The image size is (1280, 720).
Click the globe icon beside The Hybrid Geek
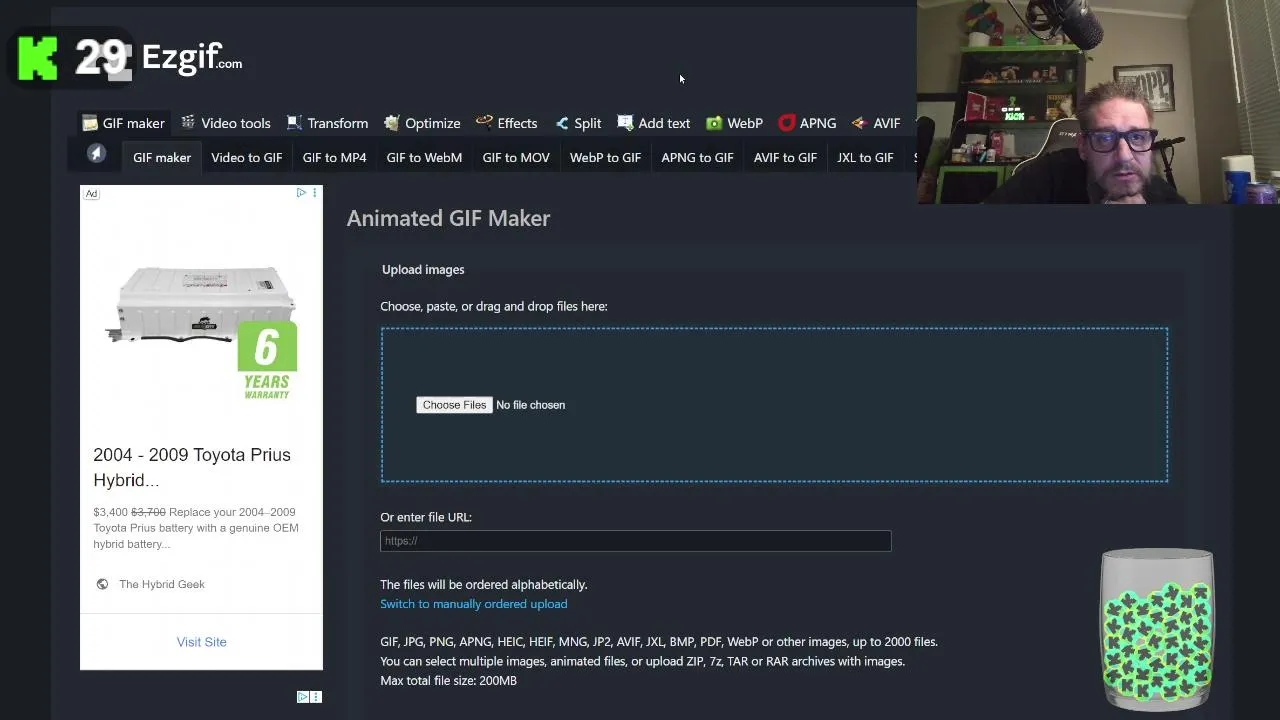coord(102,584)
